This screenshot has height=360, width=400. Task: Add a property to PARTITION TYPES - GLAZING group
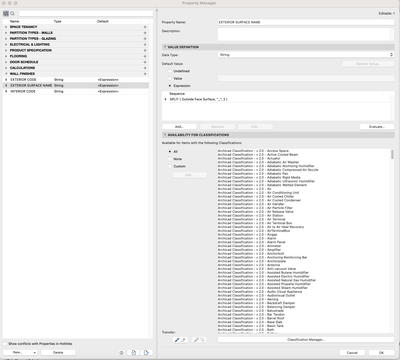pos(145,39)
